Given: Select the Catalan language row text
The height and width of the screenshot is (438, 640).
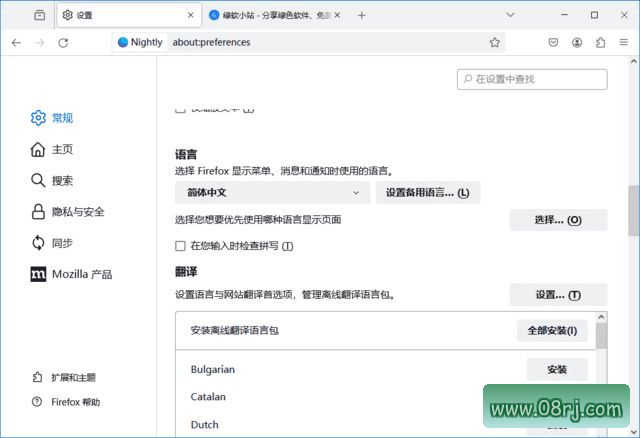Looking at the screenshot, I should click(x=208, y=397).
